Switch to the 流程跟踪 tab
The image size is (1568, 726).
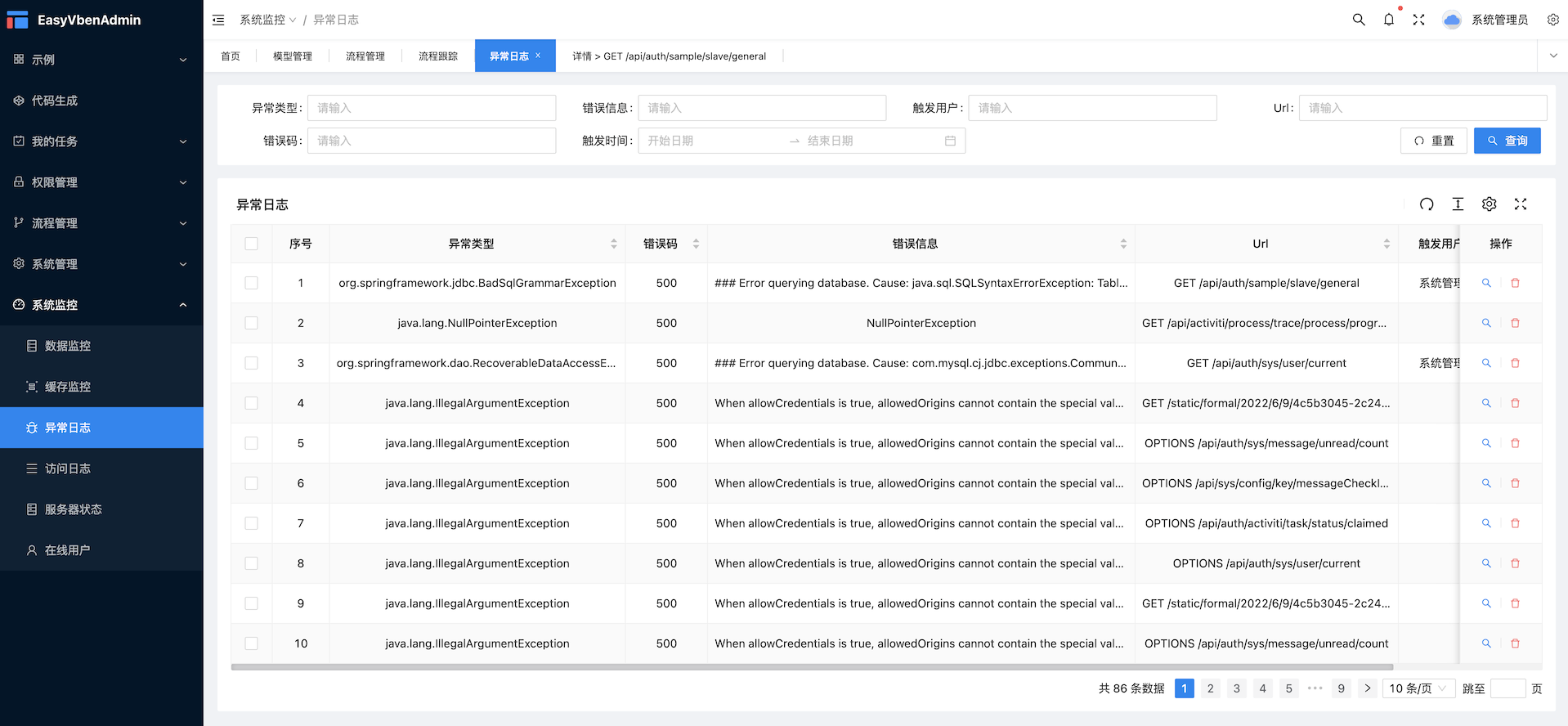tap(438, 56)
